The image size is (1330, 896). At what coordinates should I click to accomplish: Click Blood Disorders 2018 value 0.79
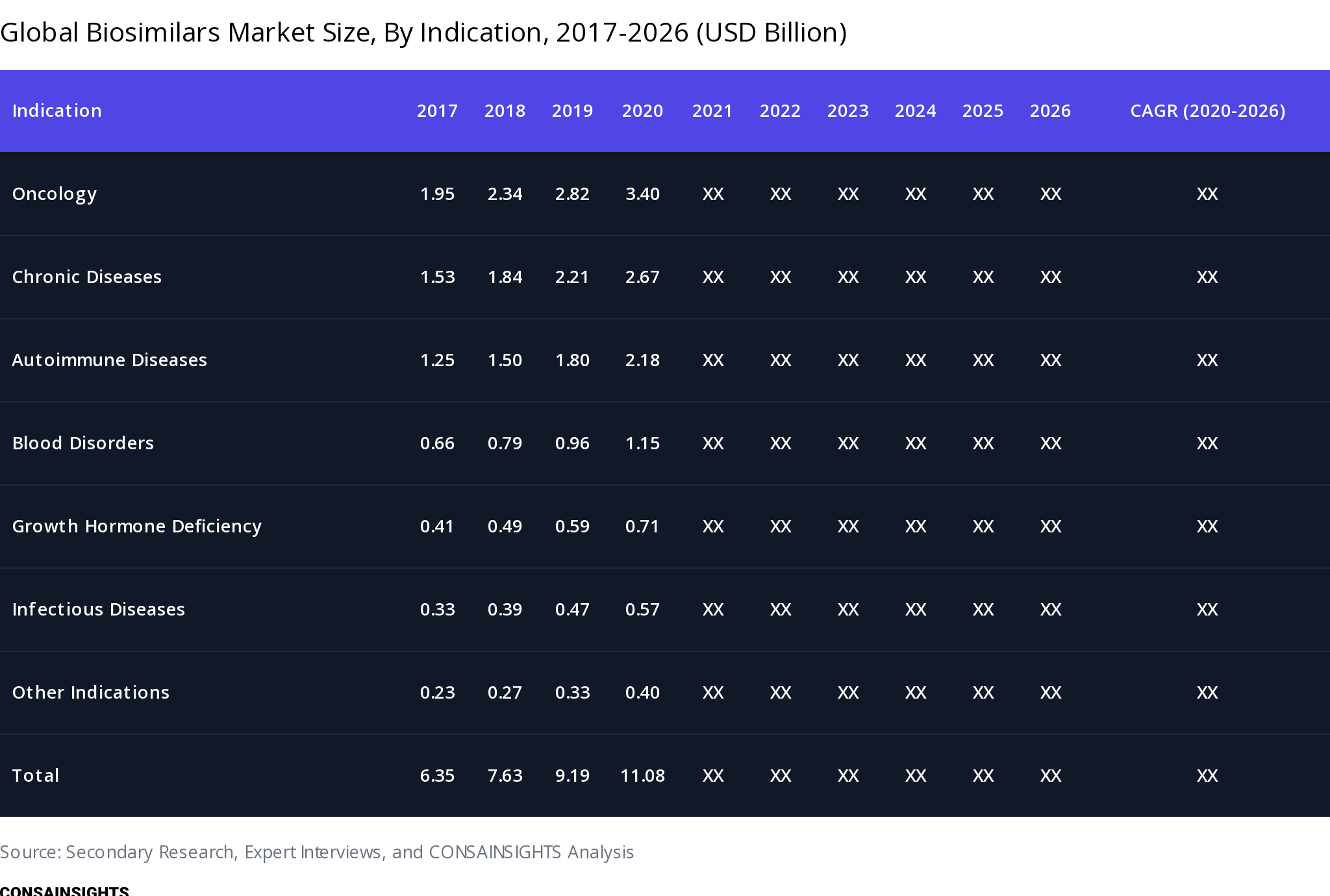point(505,443)
